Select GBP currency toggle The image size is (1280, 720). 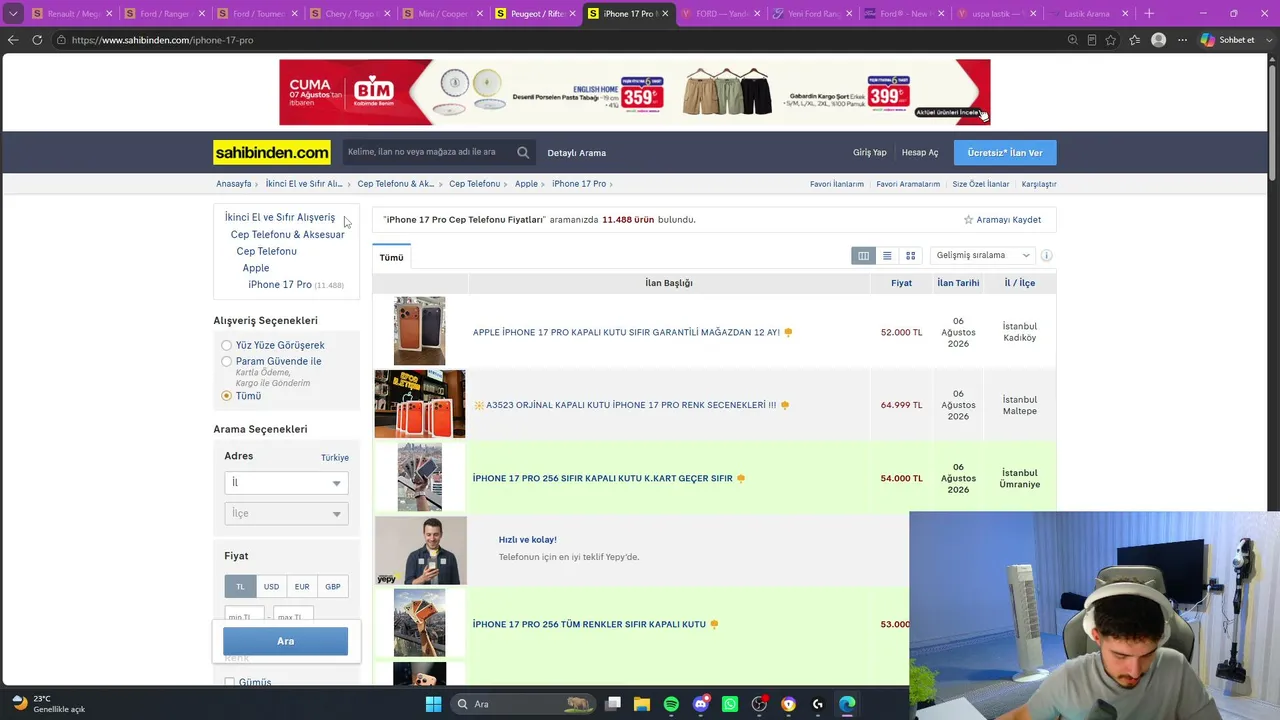pyautogui.click(x=333, y=587)
